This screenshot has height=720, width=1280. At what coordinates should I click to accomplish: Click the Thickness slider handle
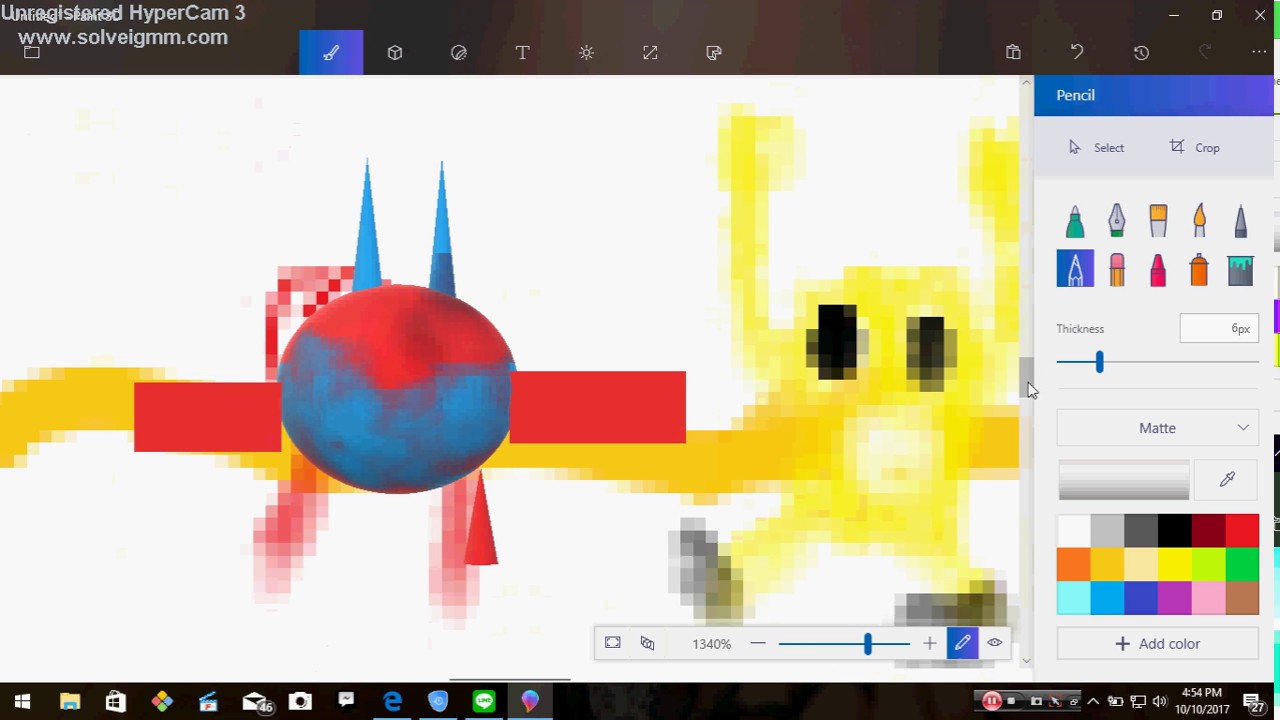[x=1099, y=362]
